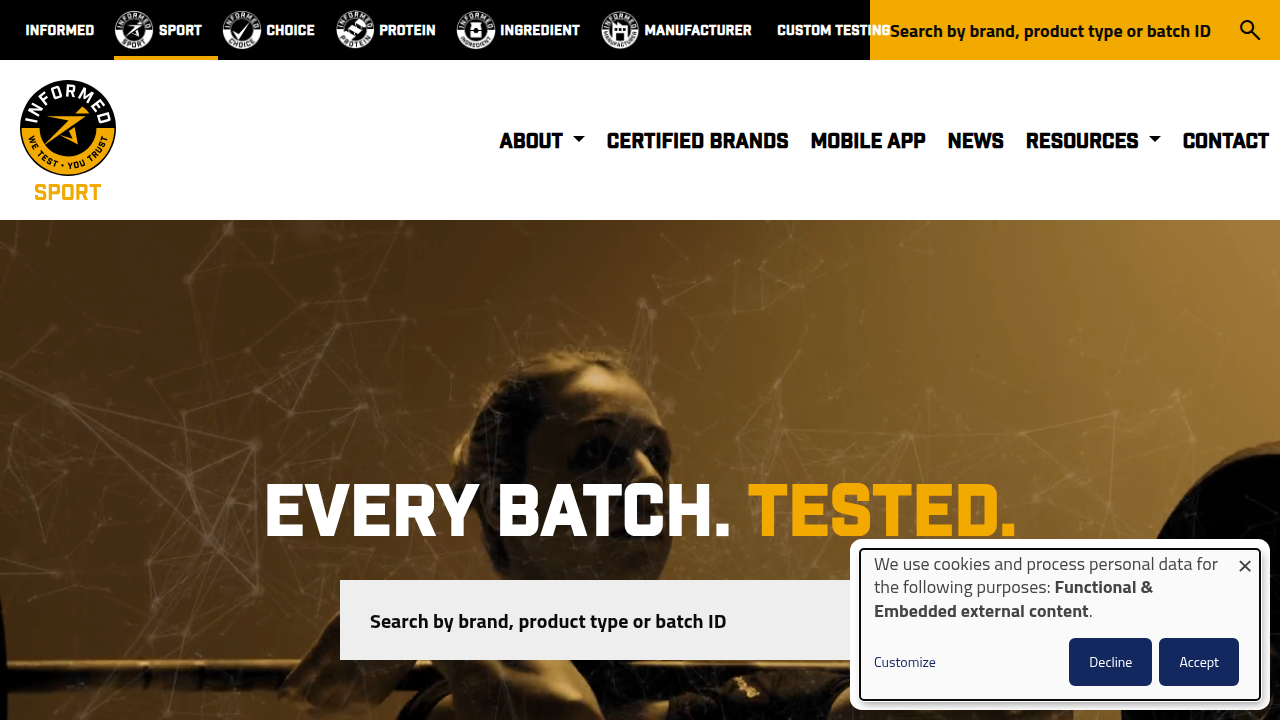Click the large Informed Sport site logo
1280x720 pixels.
pos(68,141)
